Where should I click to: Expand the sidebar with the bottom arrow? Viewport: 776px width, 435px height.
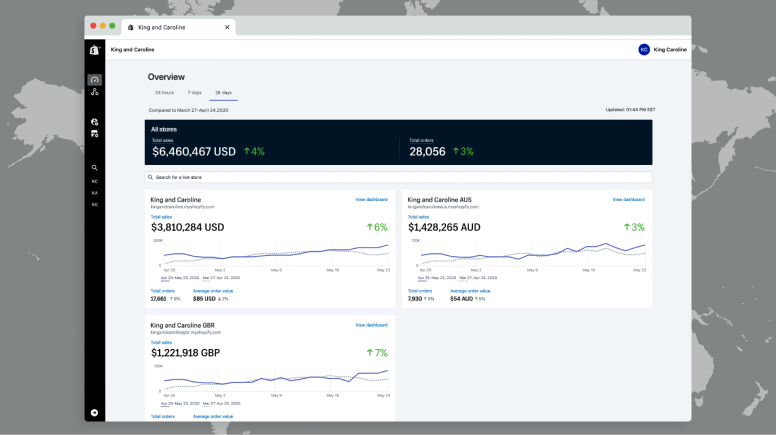point(95,413)
